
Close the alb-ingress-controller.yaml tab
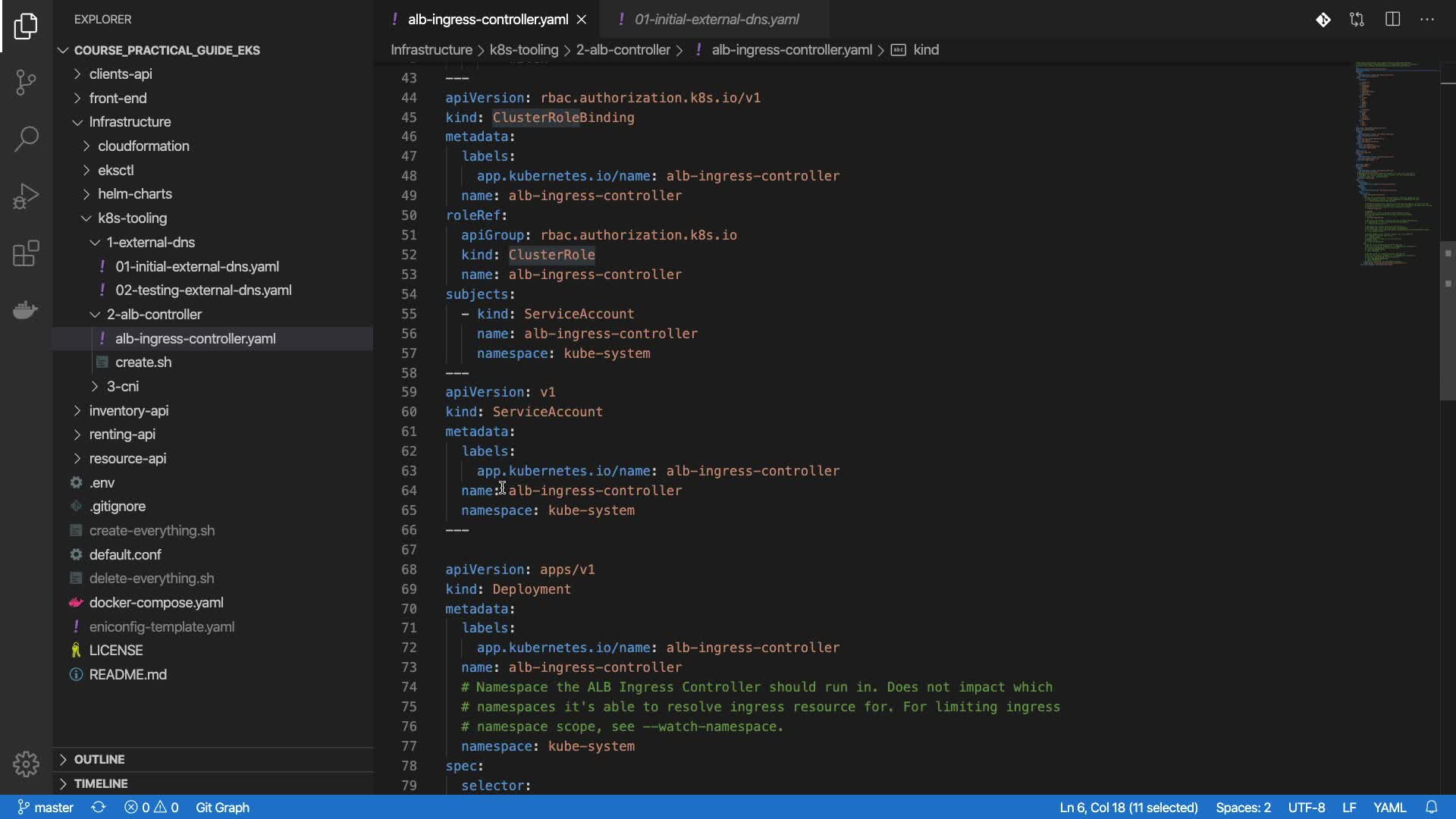click(582, 20)
